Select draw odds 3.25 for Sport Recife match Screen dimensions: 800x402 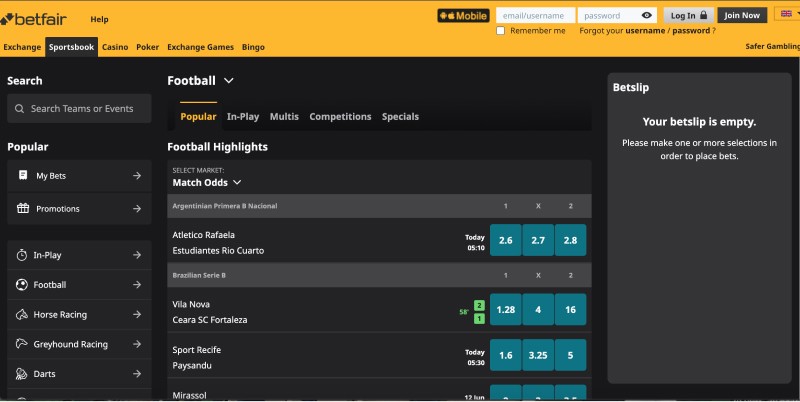(538, 355)
